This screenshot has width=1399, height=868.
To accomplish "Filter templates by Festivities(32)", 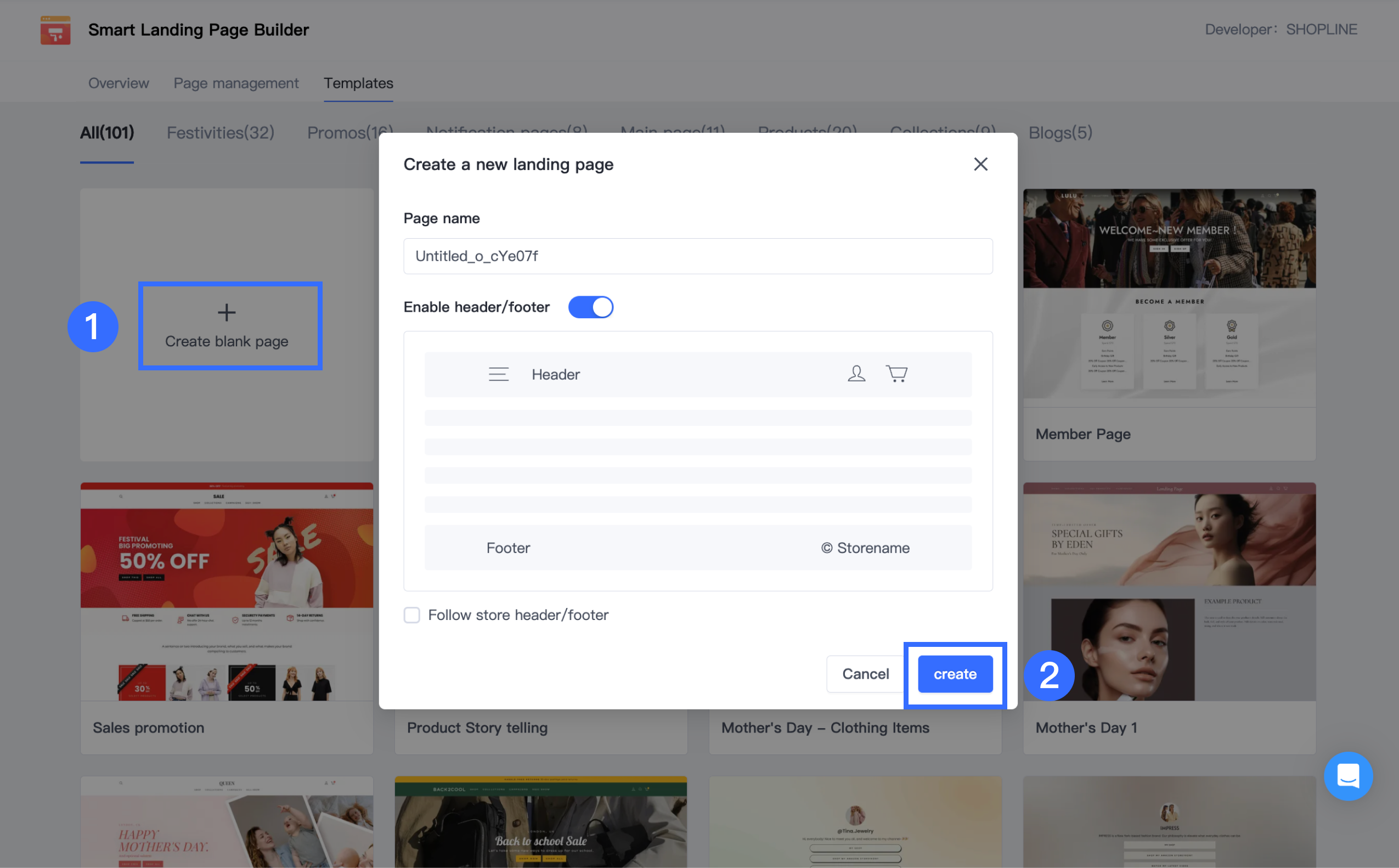I will click(x=221, y=133).
